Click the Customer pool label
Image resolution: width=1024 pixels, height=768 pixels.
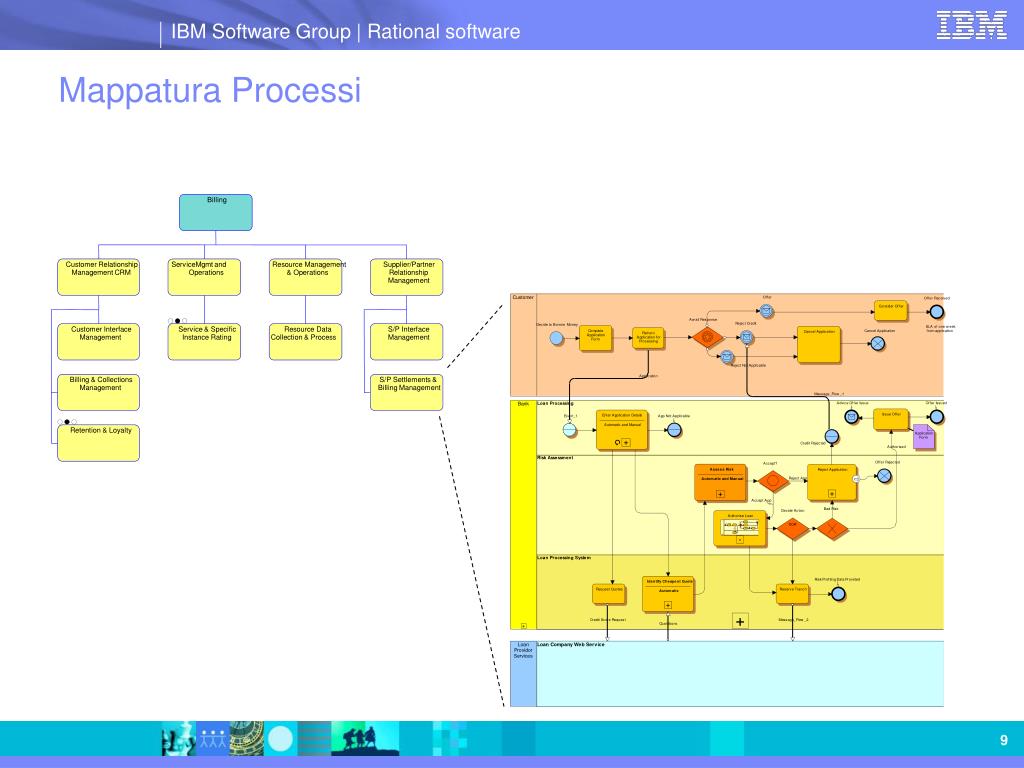[522, 298]
